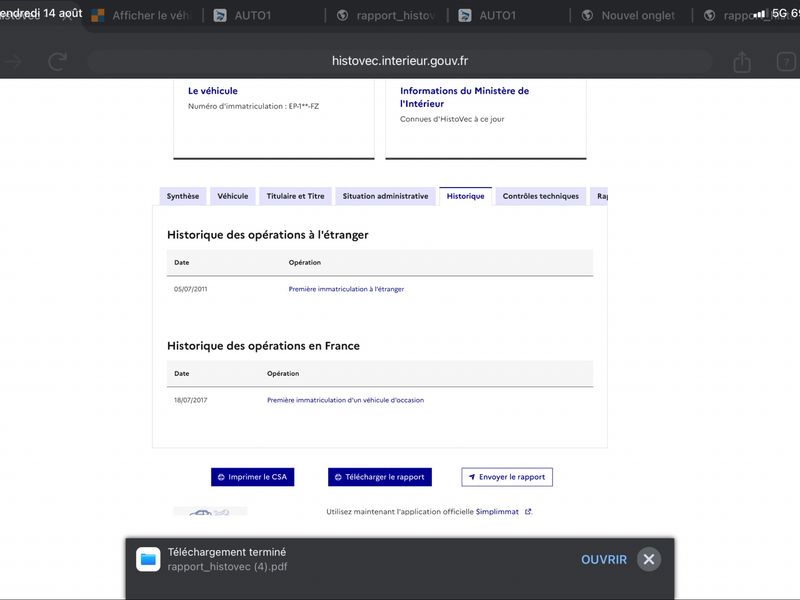Click Envoyer le rapport button
The width and height of the screenshot is (800, 600).
[x=507, y=477]
